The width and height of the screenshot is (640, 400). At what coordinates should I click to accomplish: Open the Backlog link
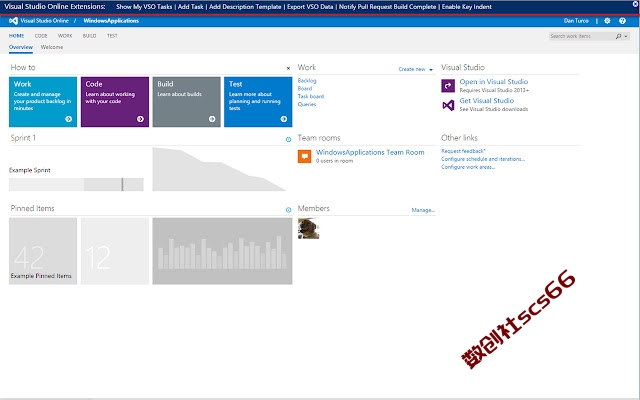307,81
